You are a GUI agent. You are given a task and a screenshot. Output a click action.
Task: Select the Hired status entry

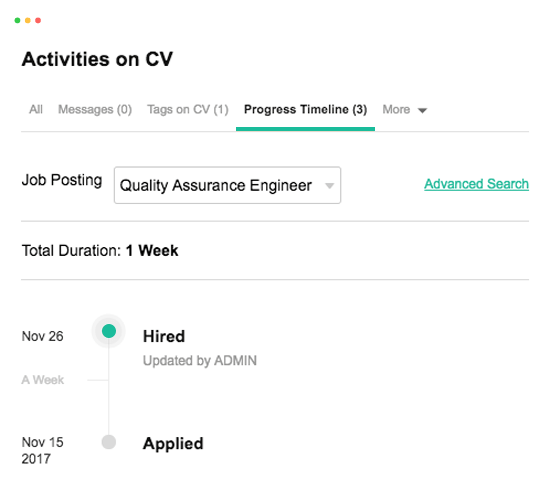pos(164,336)
